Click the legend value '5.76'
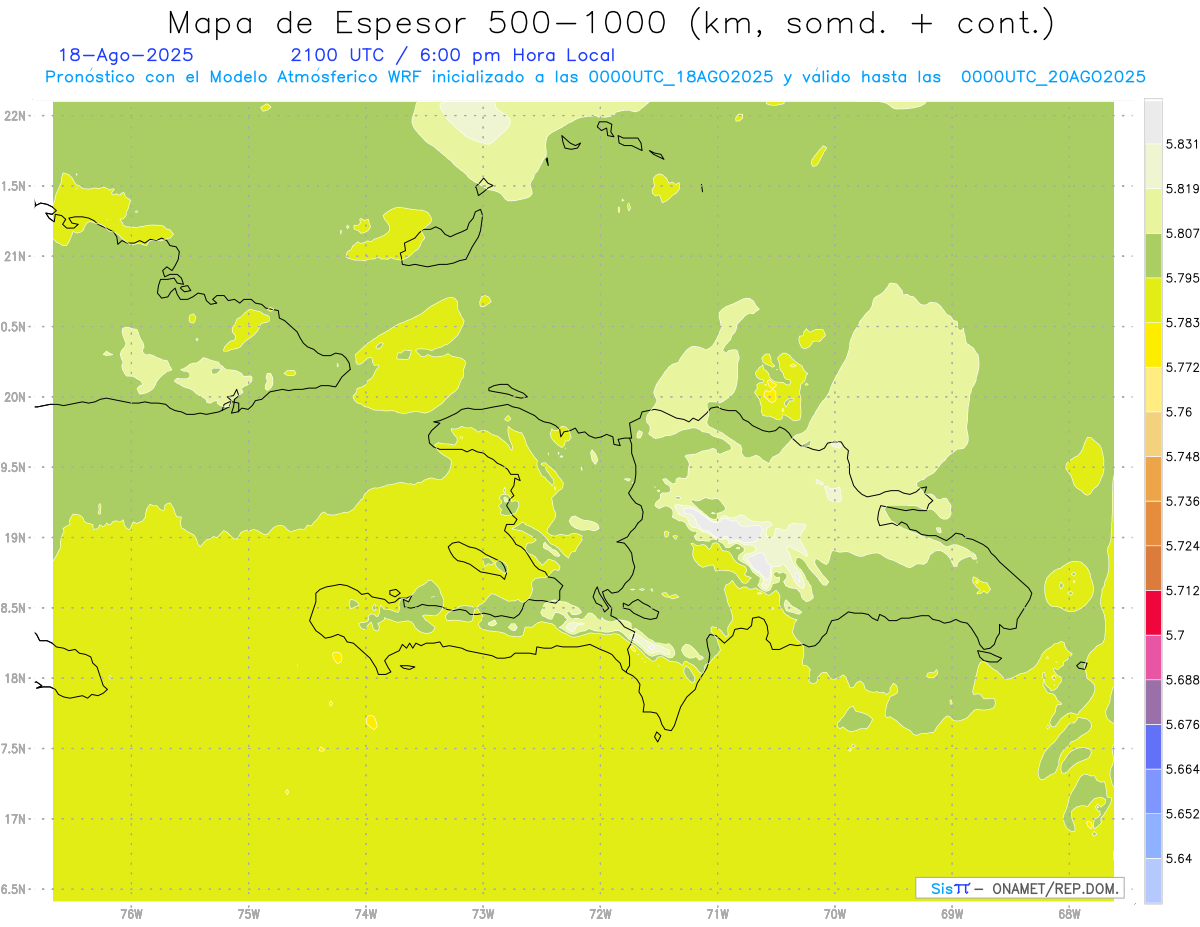The image size is (1200, 927). 1179,412
